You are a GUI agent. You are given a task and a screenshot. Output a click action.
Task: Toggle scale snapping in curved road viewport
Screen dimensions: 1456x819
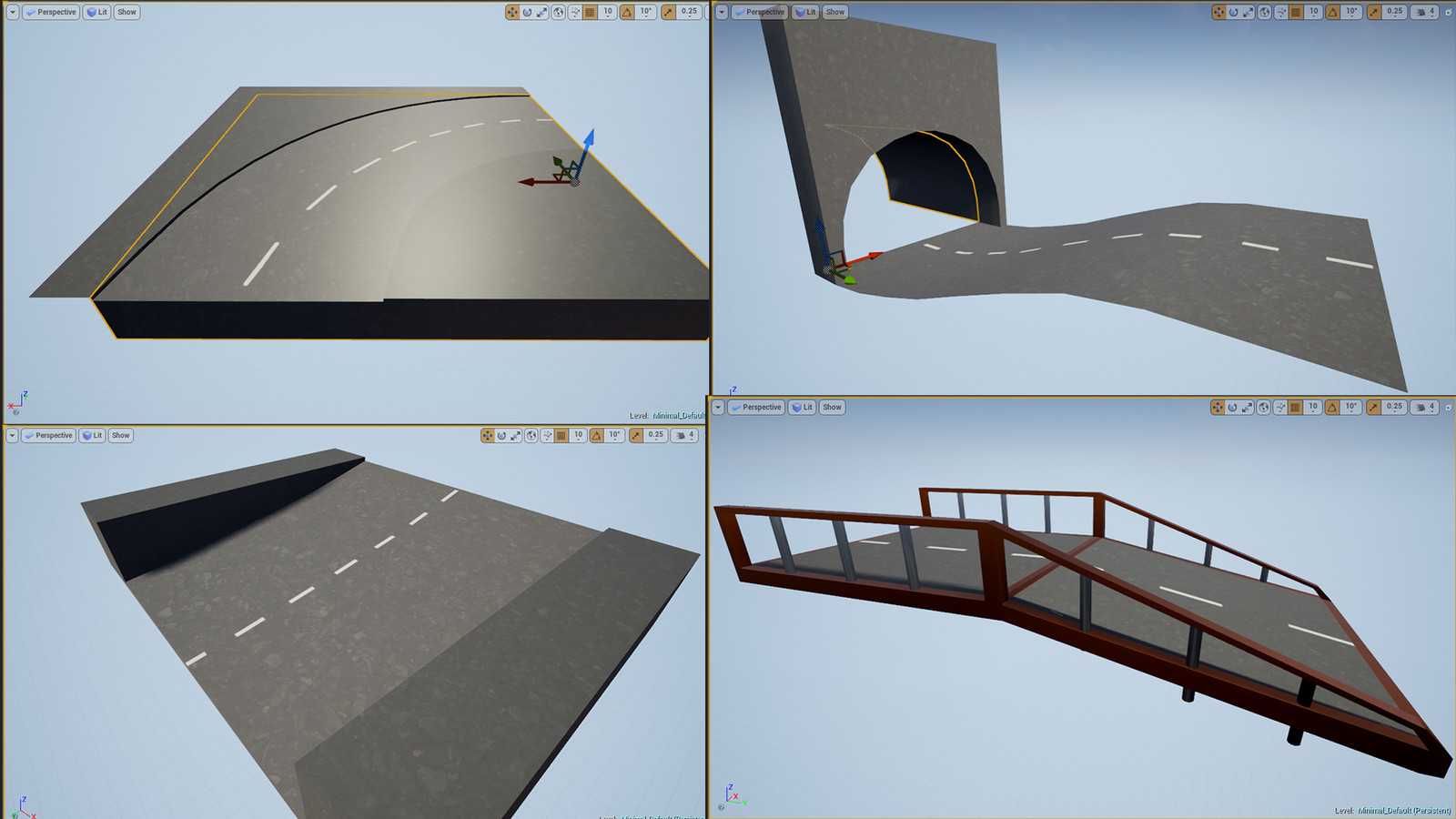668,12
